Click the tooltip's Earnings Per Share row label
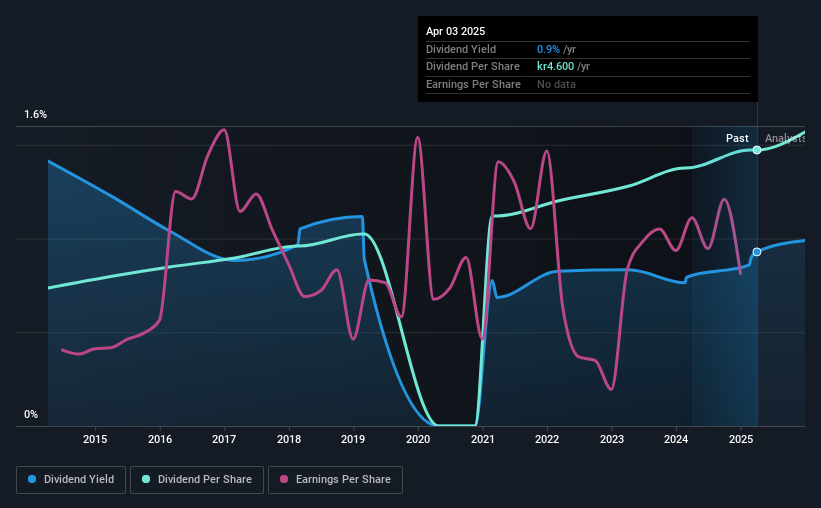 click(x=473, y=84)
